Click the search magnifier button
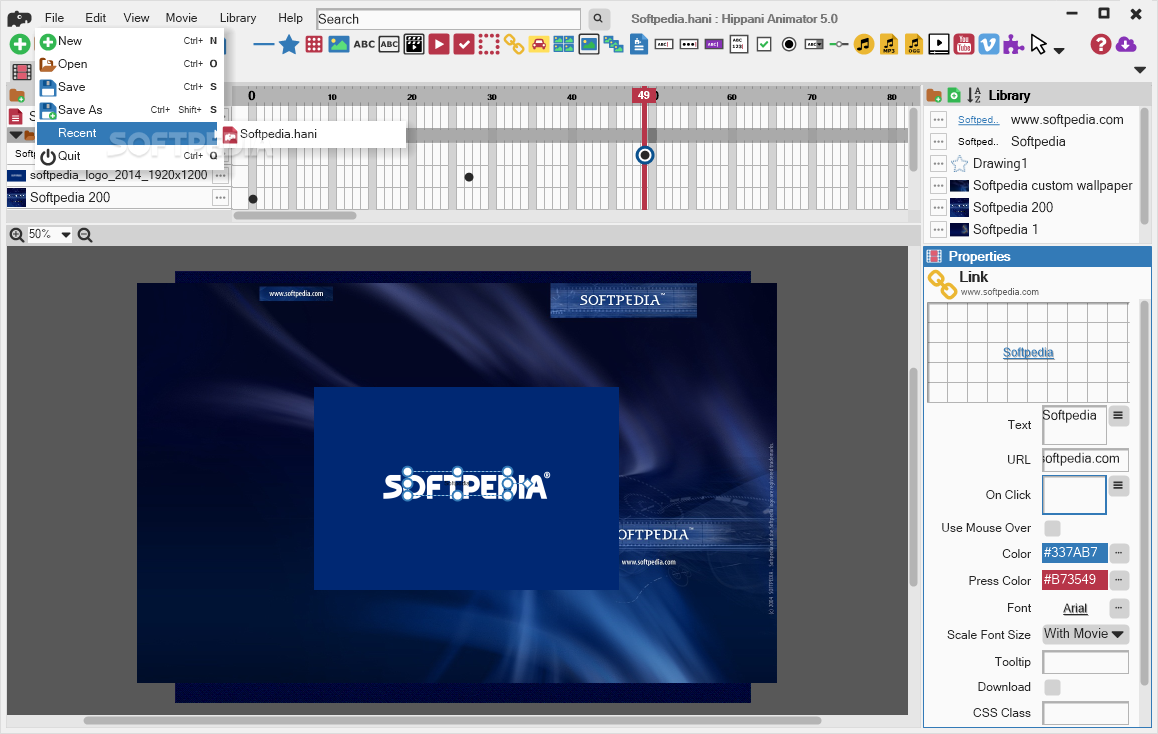 [x=598, y=18]
